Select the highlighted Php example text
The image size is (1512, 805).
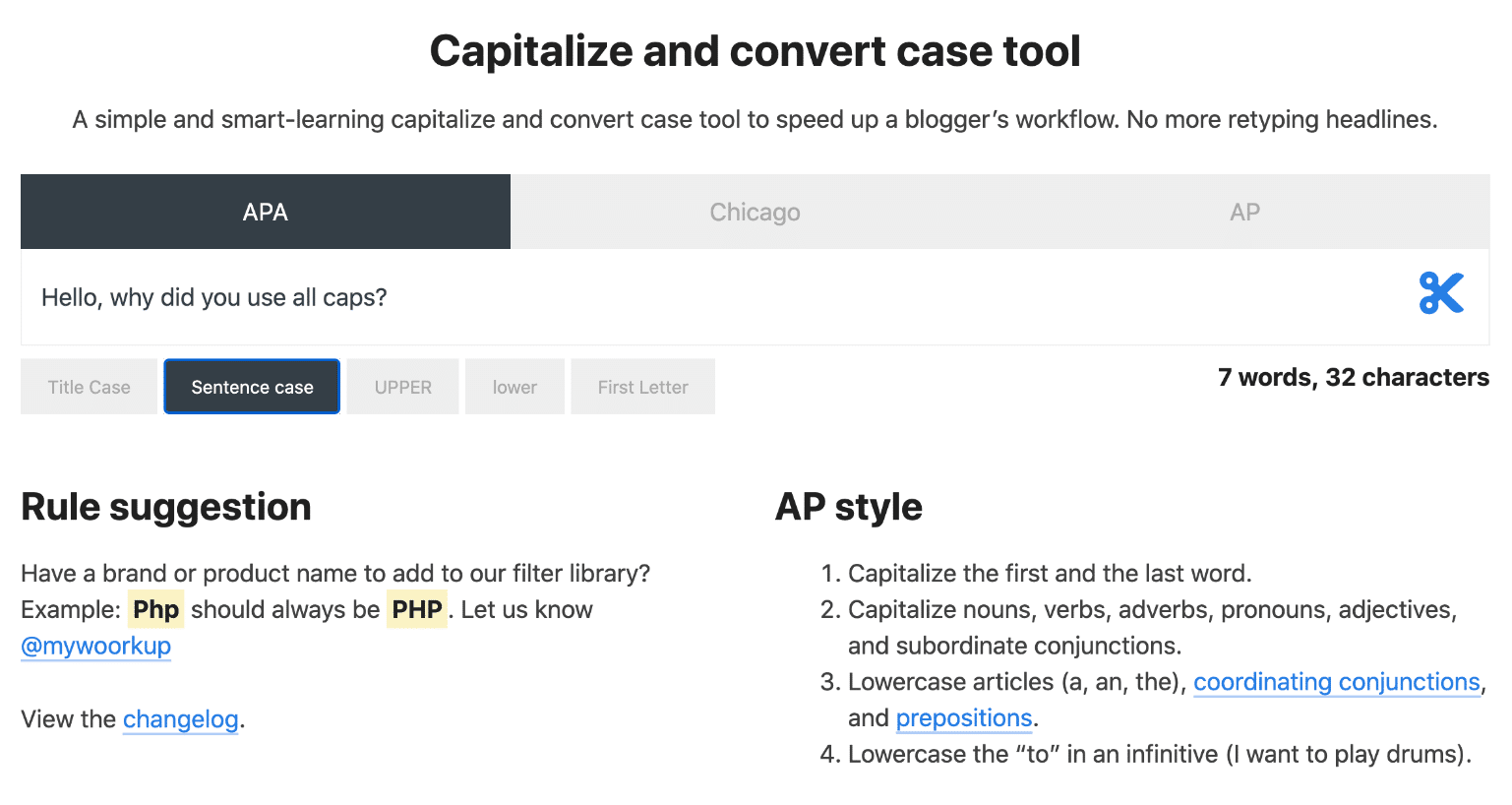coord(155,608)
